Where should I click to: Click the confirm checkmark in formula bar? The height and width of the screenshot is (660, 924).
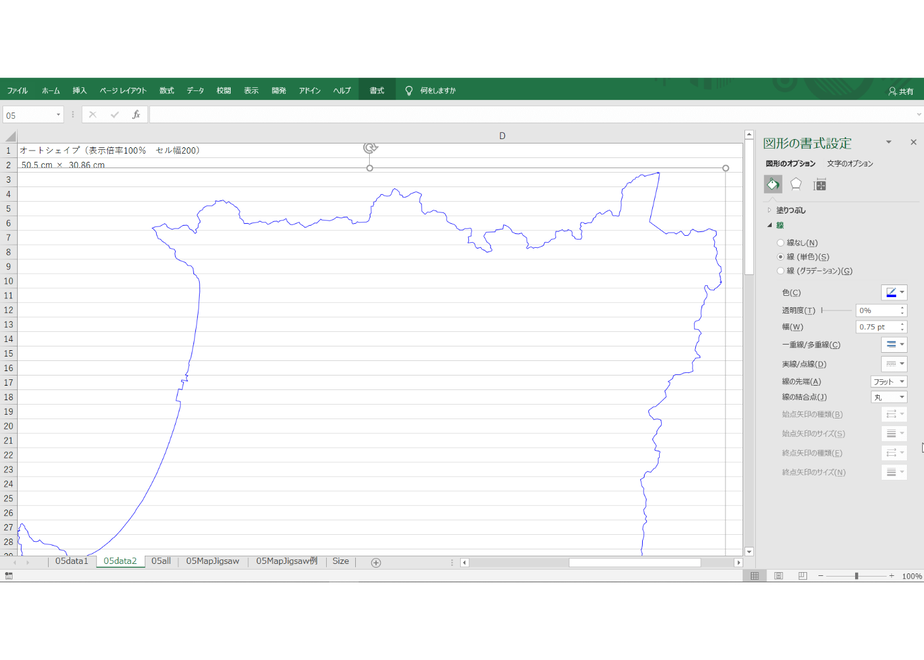[114, 115]
